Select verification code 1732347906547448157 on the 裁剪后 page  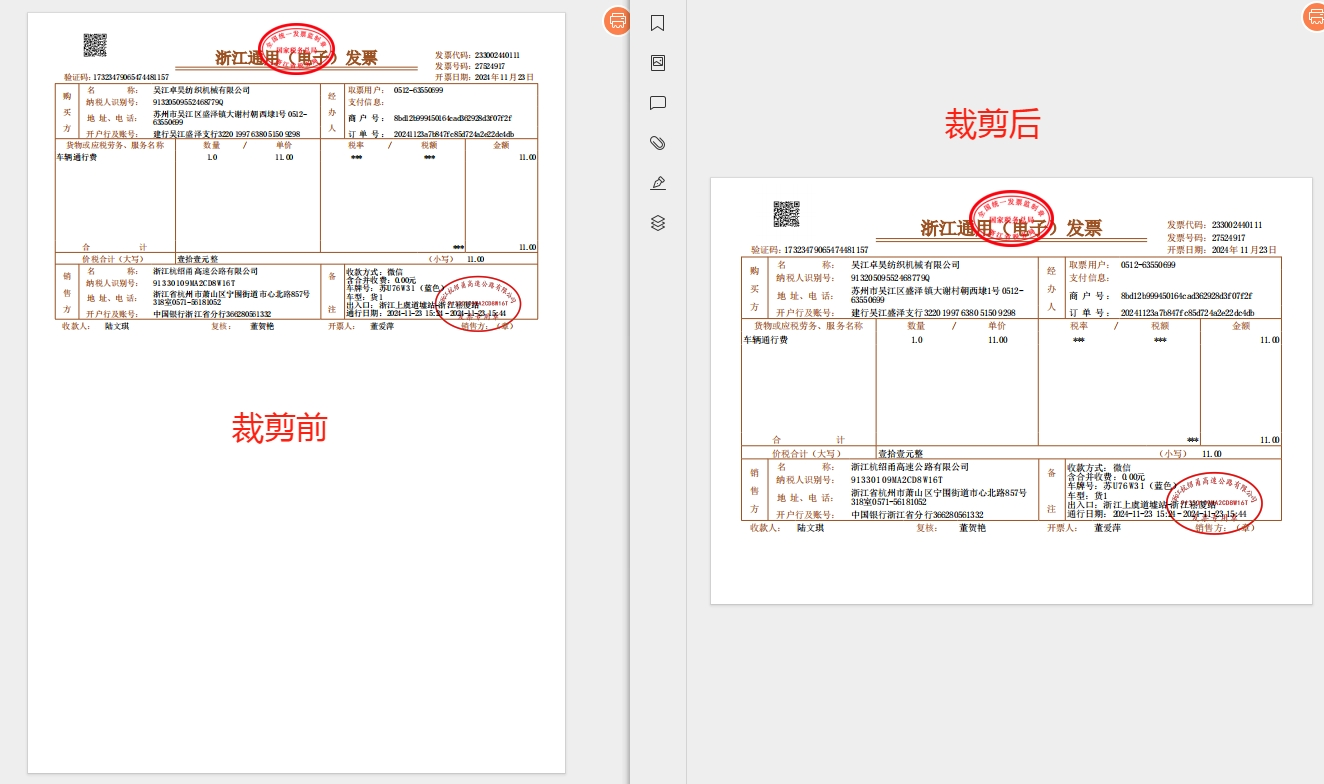(x=826, y=250)
